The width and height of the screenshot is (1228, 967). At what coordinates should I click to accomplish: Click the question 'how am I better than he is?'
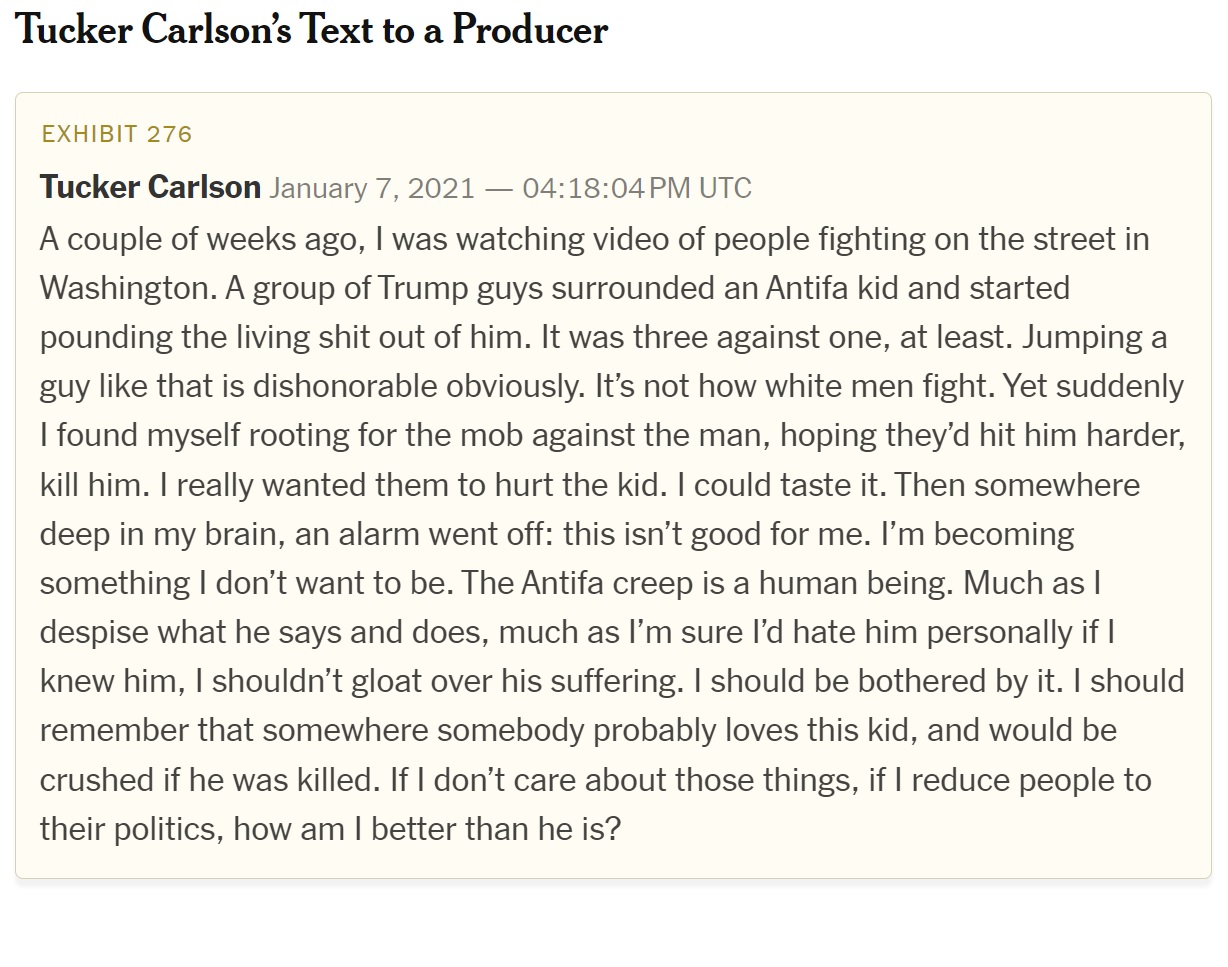pos(427,827)
